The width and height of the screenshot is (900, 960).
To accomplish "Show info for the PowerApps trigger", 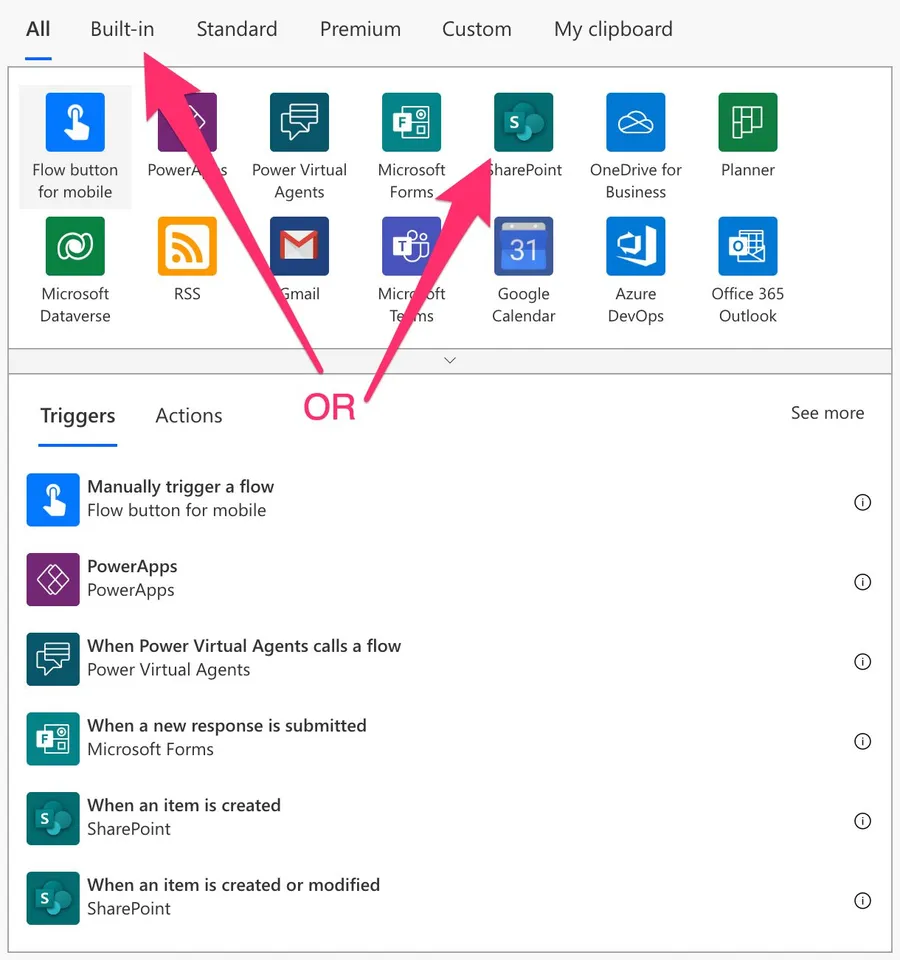I will 862,582.
